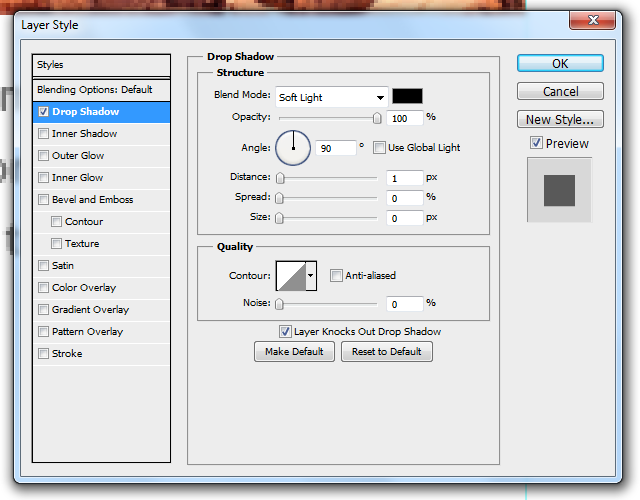Image resolution: width=640 pixels, height=500 pixels.
Task: Click the Opacity slider handle
Action: tap(377, 118)
